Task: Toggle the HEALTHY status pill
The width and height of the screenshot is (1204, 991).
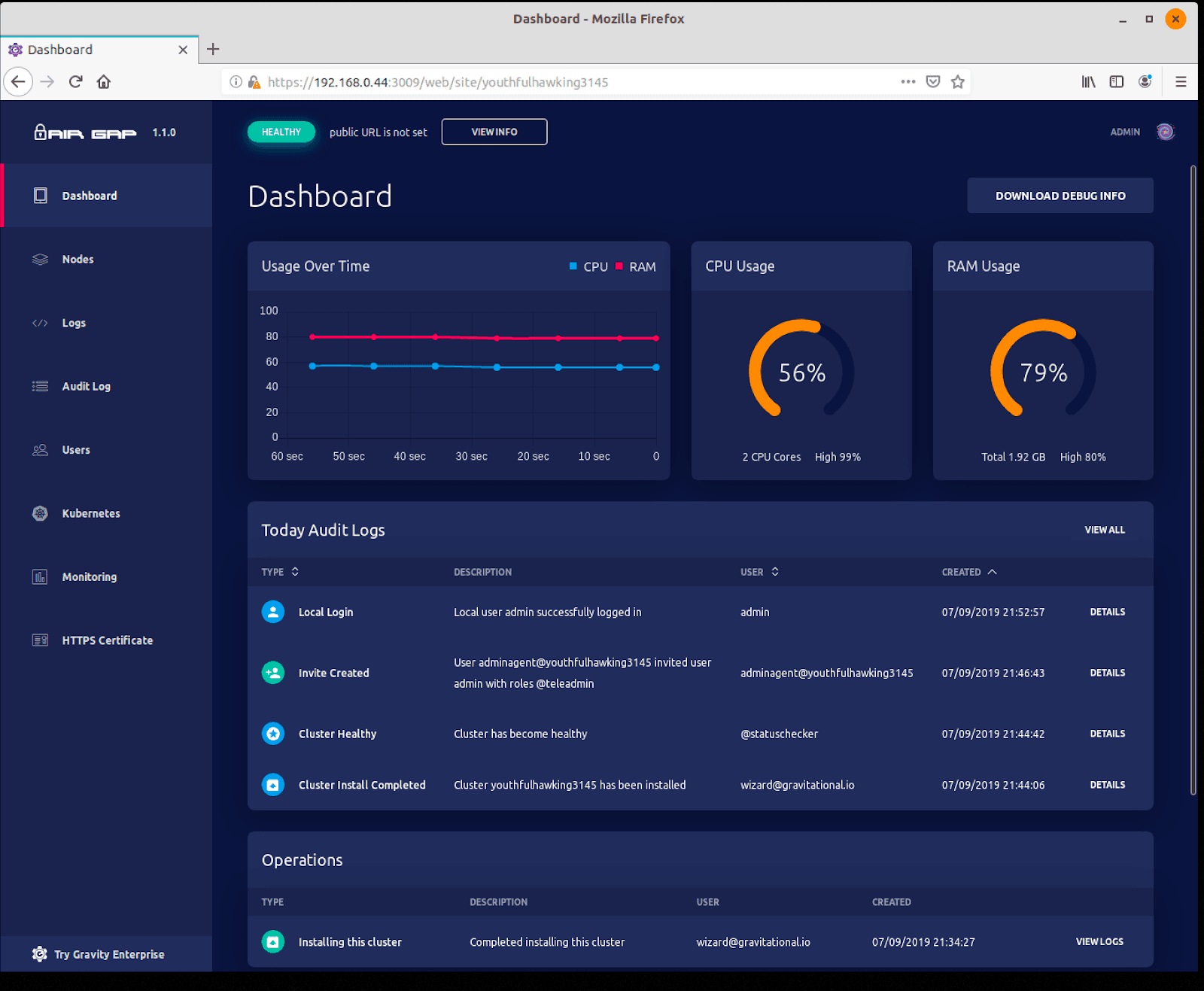Action: pos(281,132)
